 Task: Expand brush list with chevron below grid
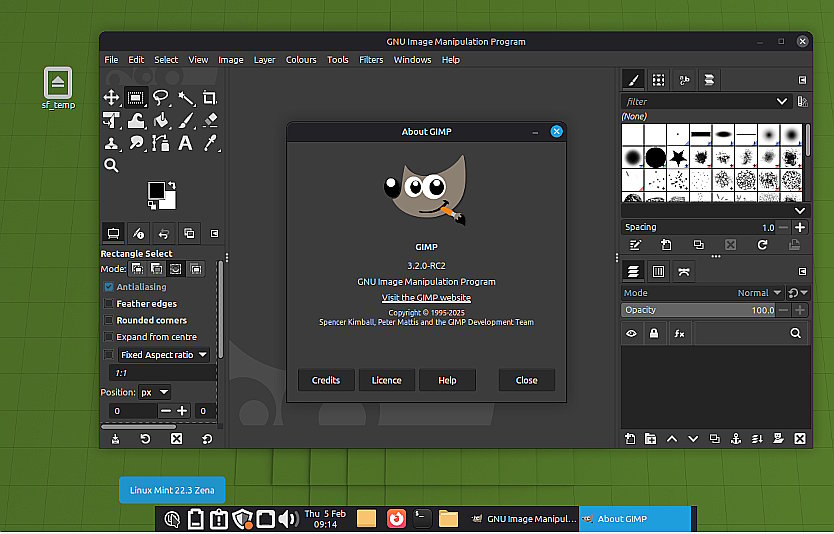[799, 211]
